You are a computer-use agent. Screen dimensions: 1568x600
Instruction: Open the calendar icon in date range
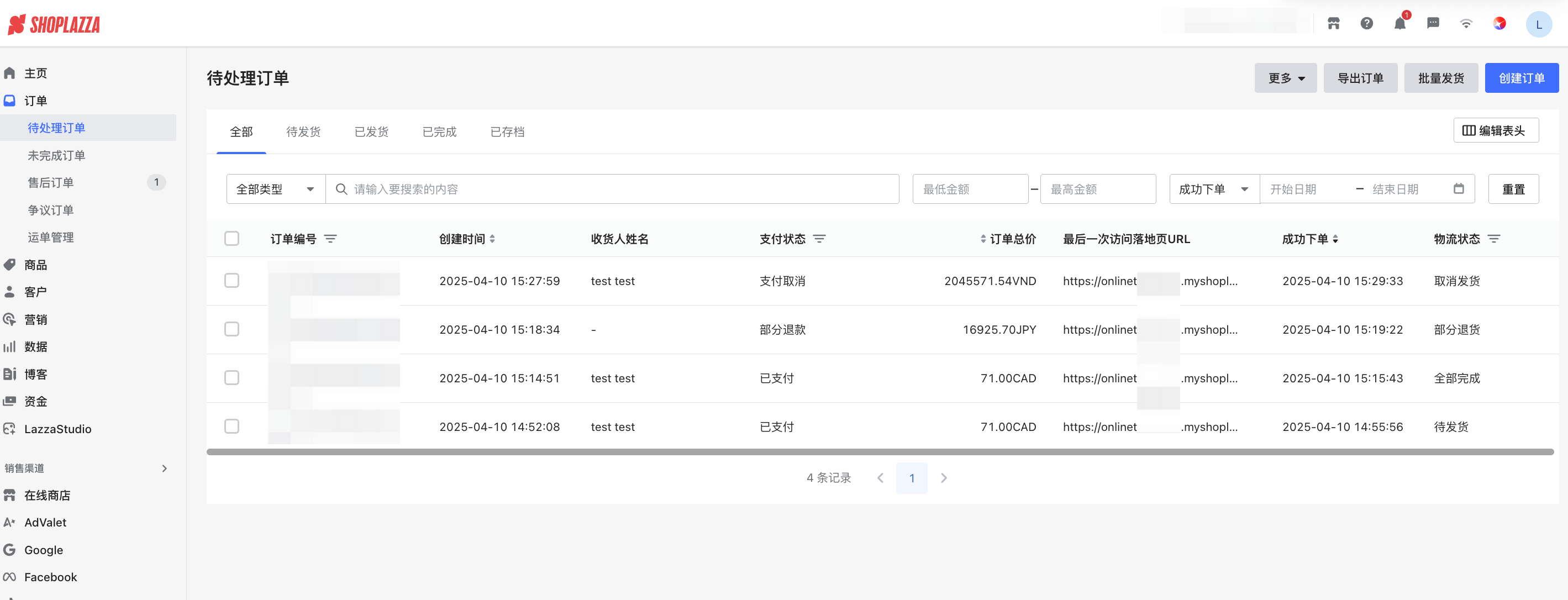(x=1459, y=188)
